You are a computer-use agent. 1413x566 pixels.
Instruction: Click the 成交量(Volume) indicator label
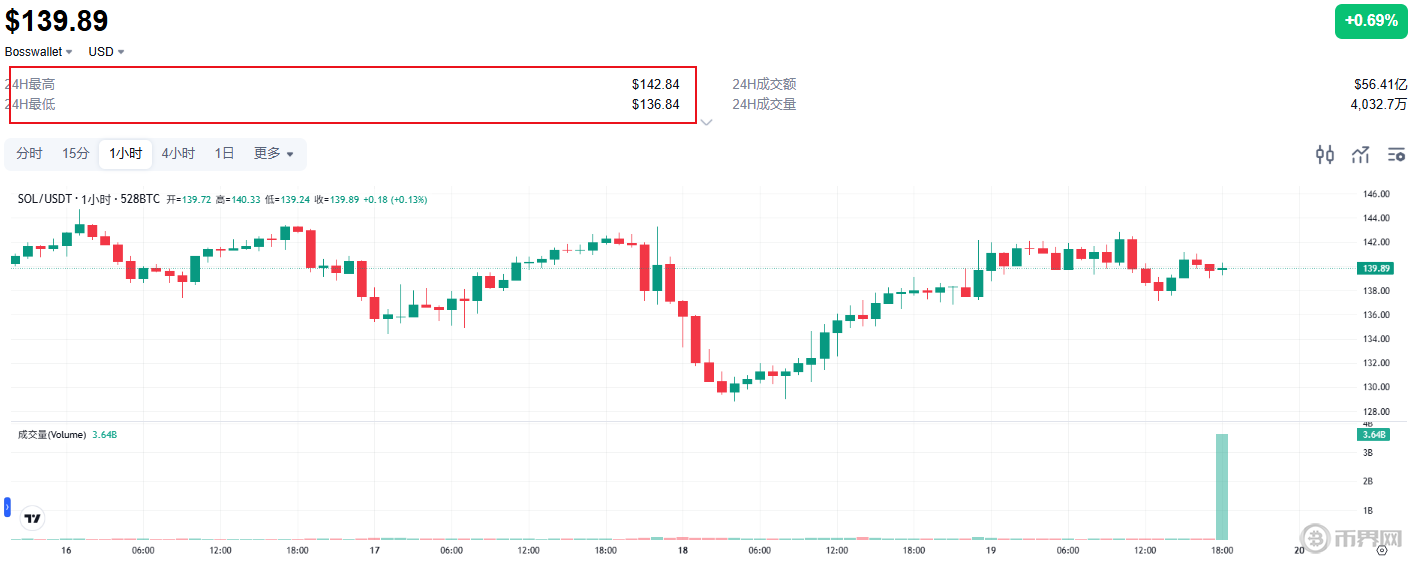pyautogui.click(x=53, y=434)
